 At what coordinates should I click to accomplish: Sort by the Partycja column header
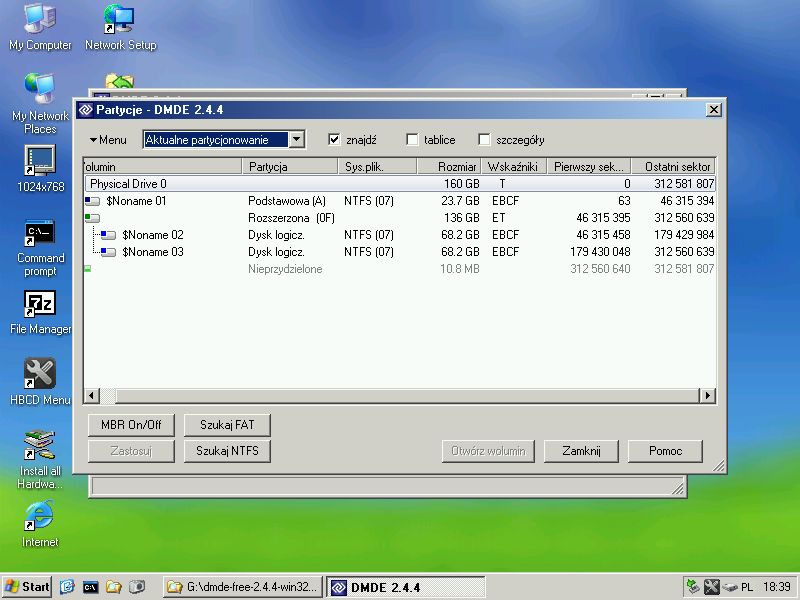289,167
